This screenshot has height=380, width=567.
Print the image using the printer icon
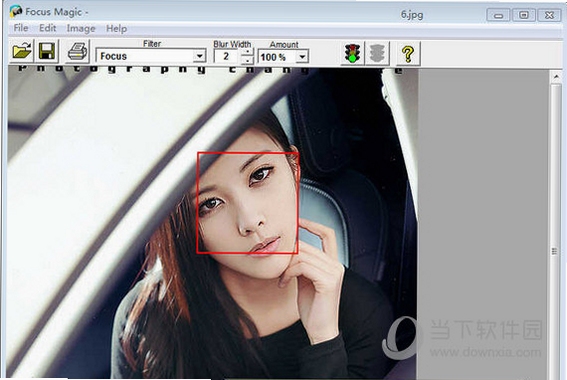tap(77, 52)
